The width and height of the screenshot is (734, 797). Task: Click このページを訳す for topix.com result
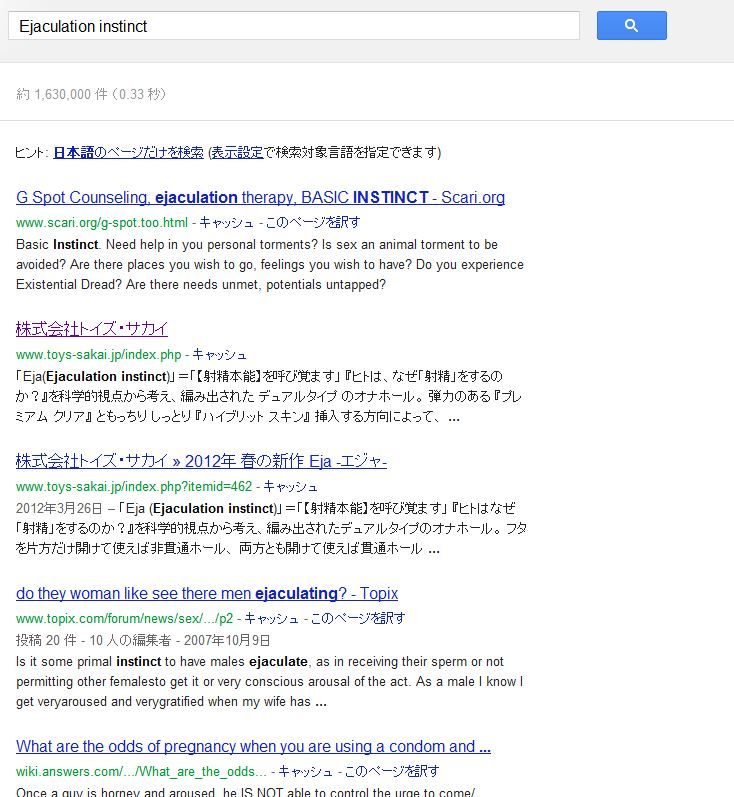[x=358, y=619]
